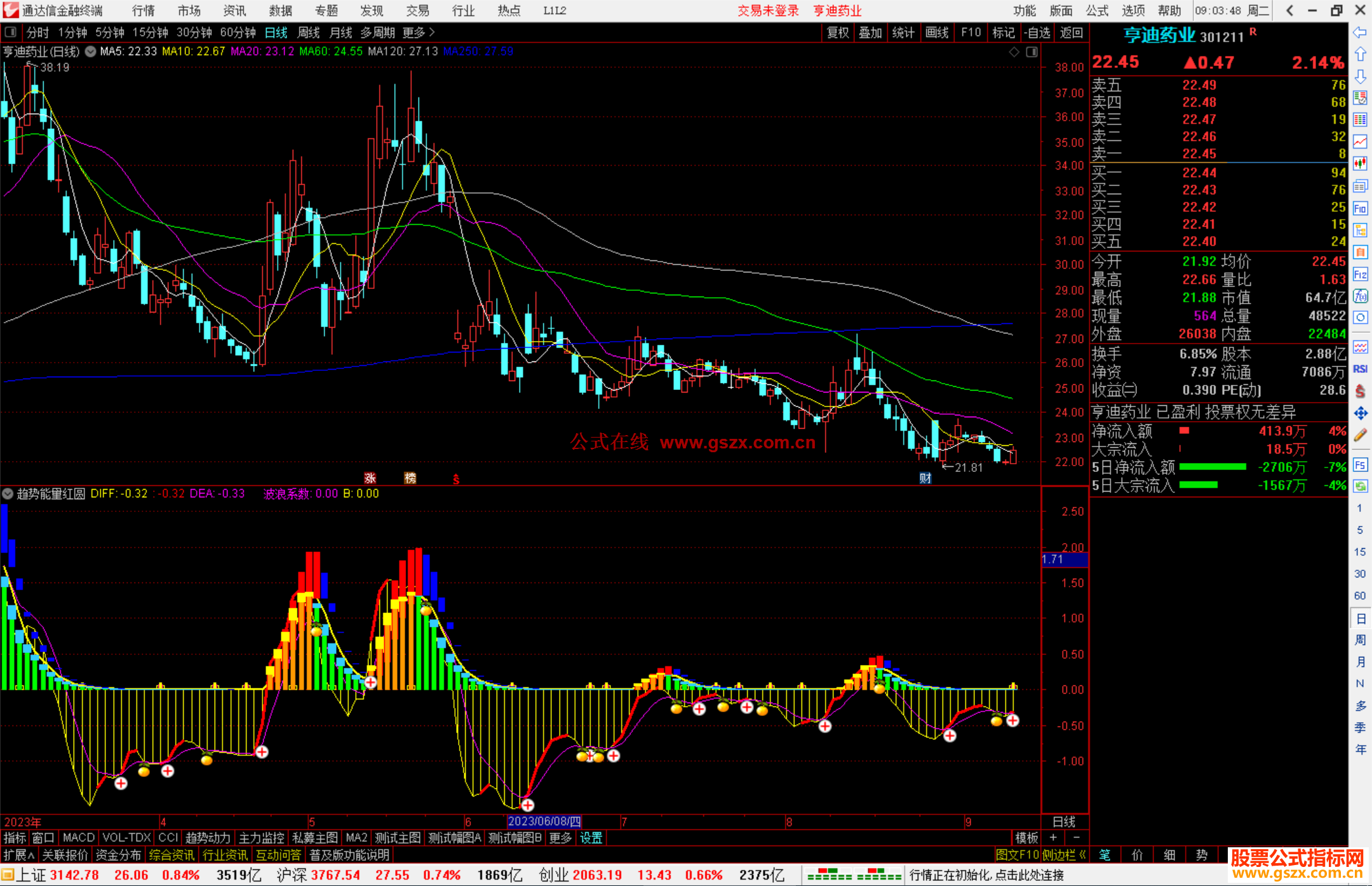Click the candlestick chart sidebar icon

[x=1360, y=164]
